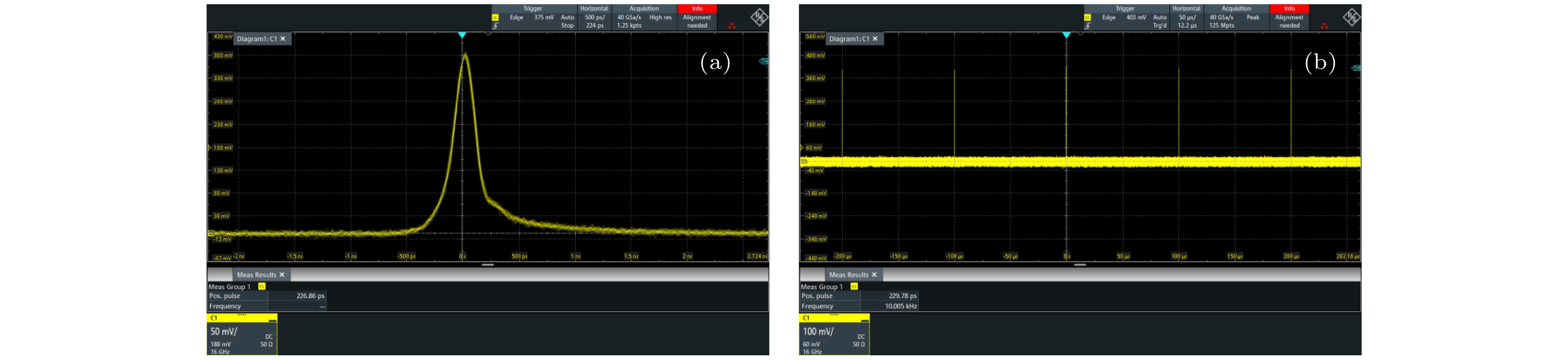Viewport: 1568px width, 360px height.
Task: Click the R&S logo icon in panel (a)
Action: point(758,17)
